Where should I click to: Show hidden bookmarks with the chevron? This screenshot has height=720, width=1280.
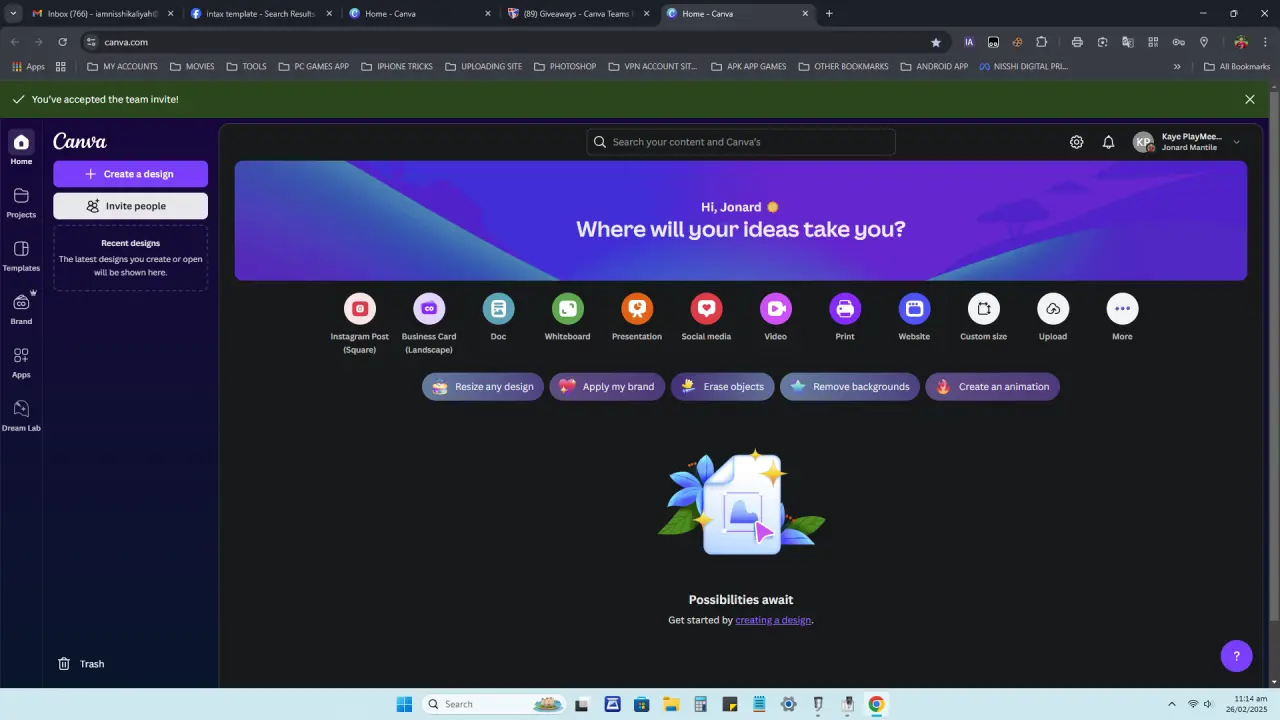click(x=1177, y=67)
